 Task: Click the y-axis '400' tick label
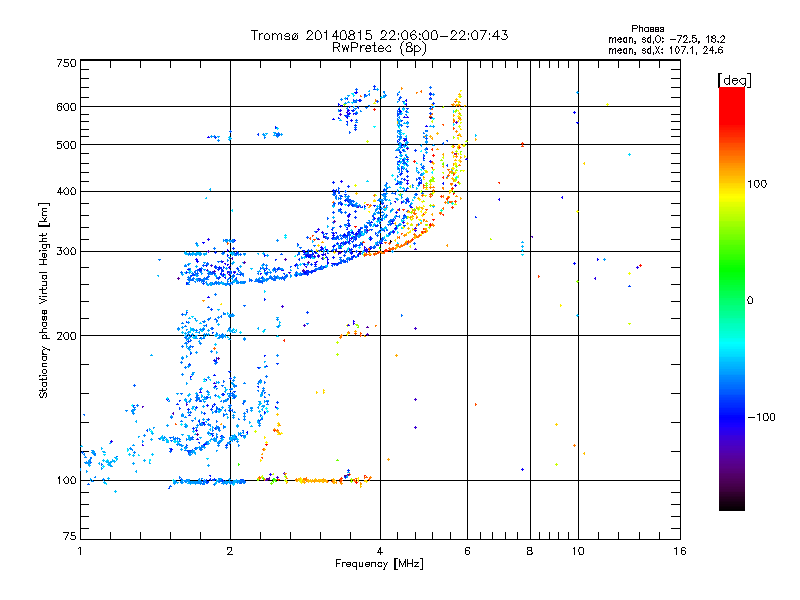pos(67,191)
